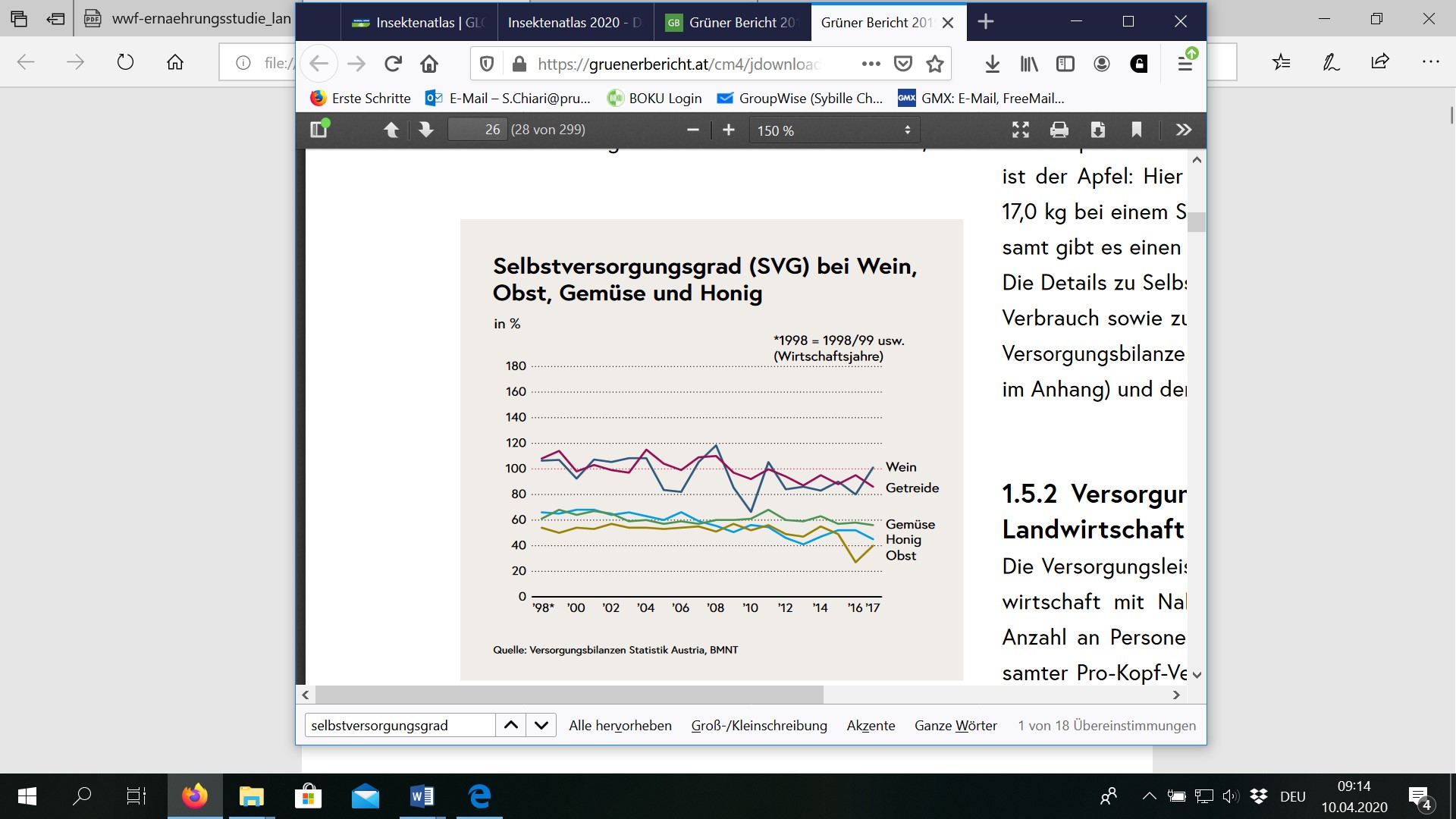Go to previous PDF page arrow
The image size is (1456, 819).
[391, 130]
